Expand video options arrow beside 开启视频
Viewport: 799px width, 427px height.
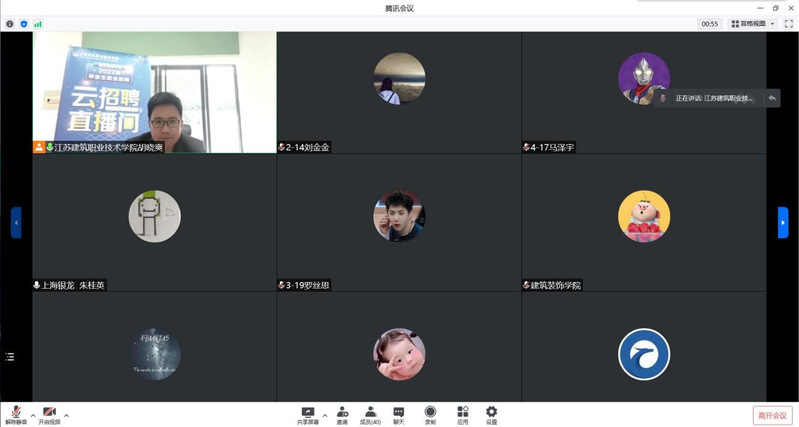[x=66, y=414]
